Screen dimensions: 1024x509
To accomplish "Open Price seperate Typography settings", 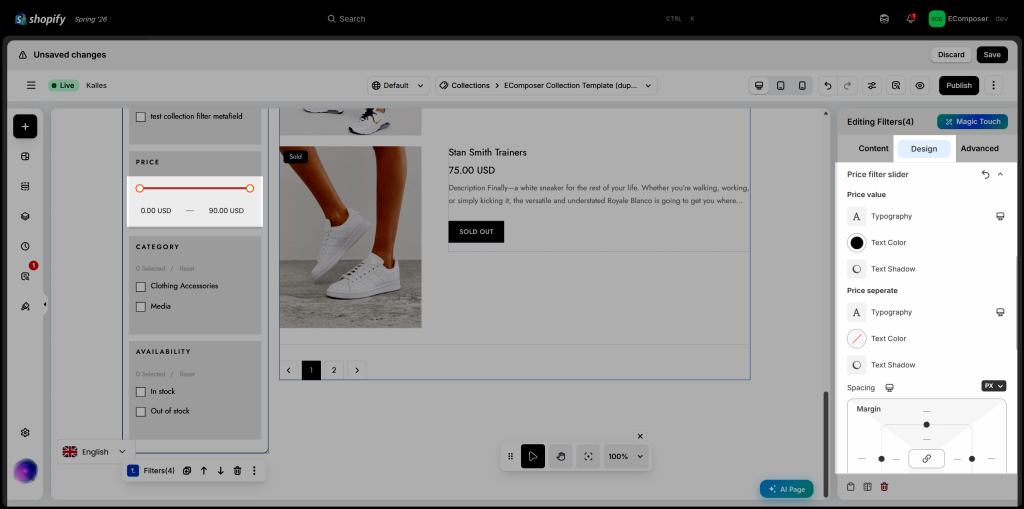I will [x=857, y=312].
